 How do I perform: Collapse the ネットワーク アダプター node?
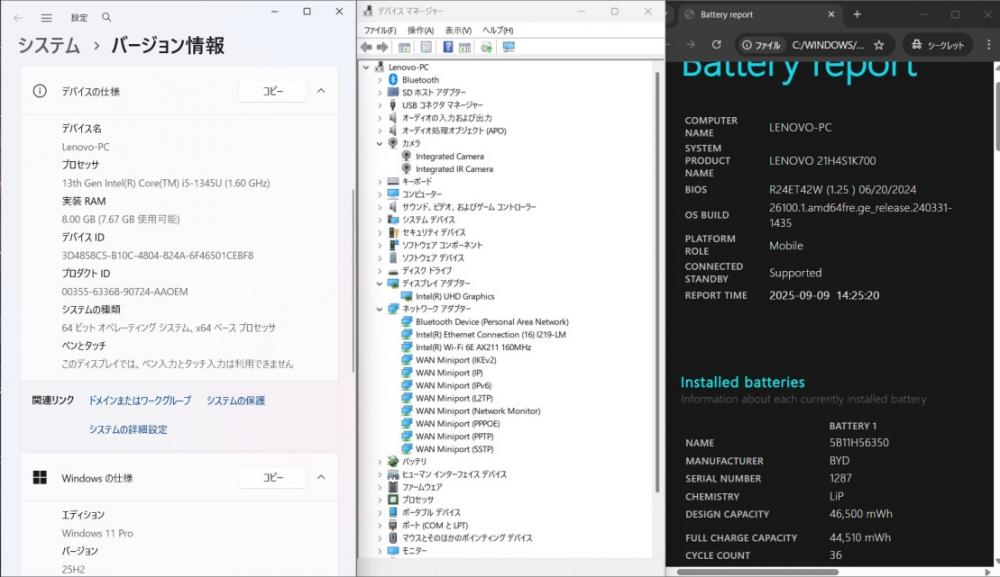[x=379, y=309]
